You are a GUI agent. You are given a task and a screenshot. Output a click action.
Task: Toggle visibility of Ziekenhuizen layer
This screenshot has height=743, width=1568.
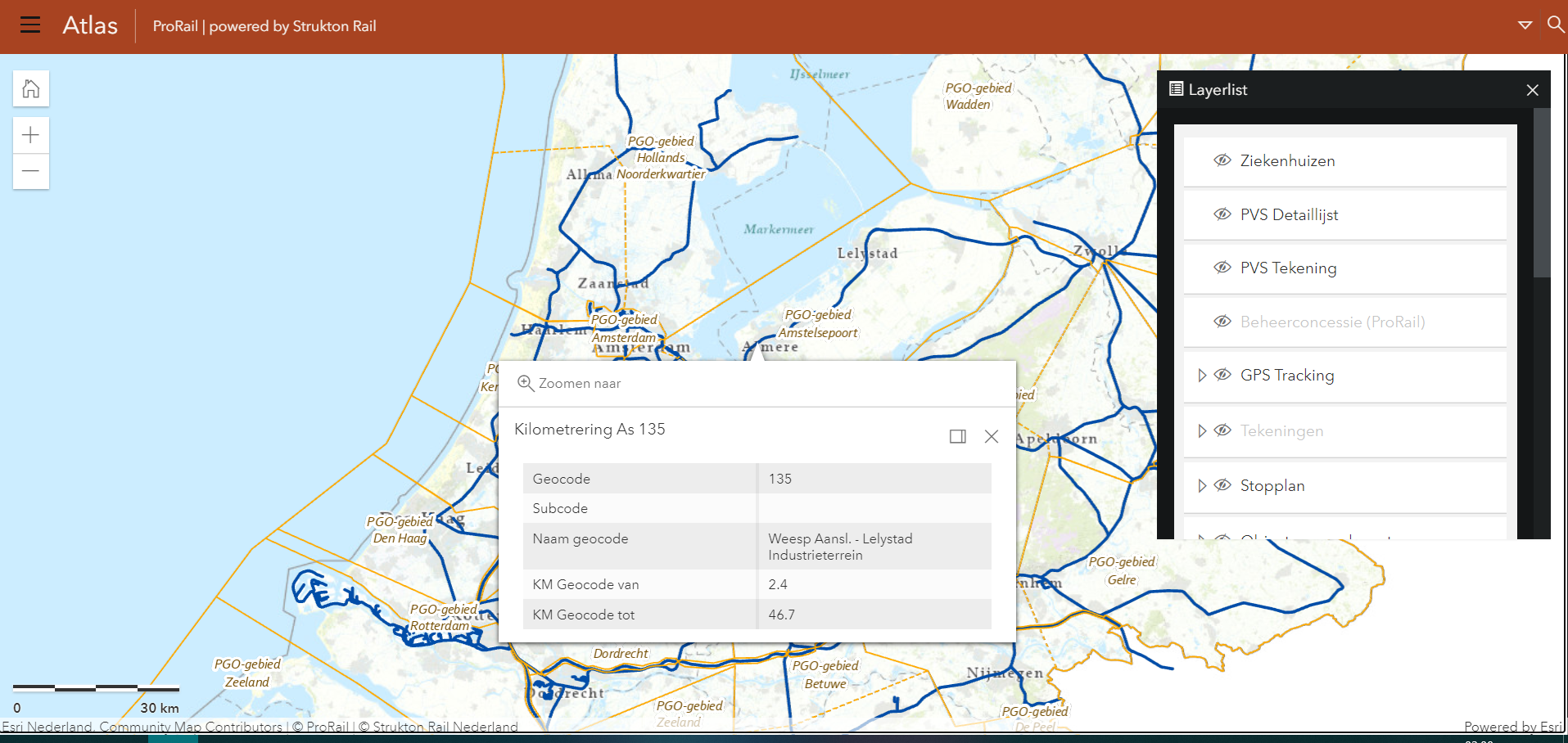coord(1222,160)
